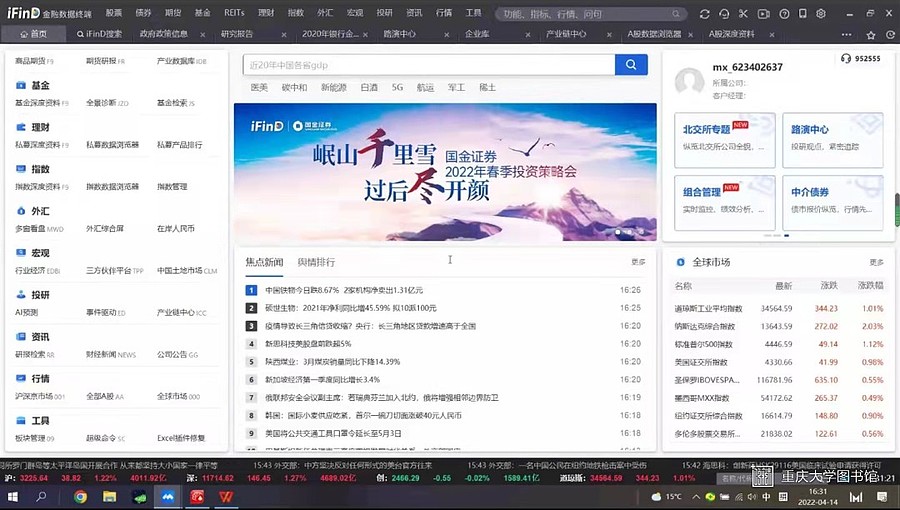This screenshot has width=900, height=510.
Task: Click the blue search button in the main search box
Action: [631, 65]
